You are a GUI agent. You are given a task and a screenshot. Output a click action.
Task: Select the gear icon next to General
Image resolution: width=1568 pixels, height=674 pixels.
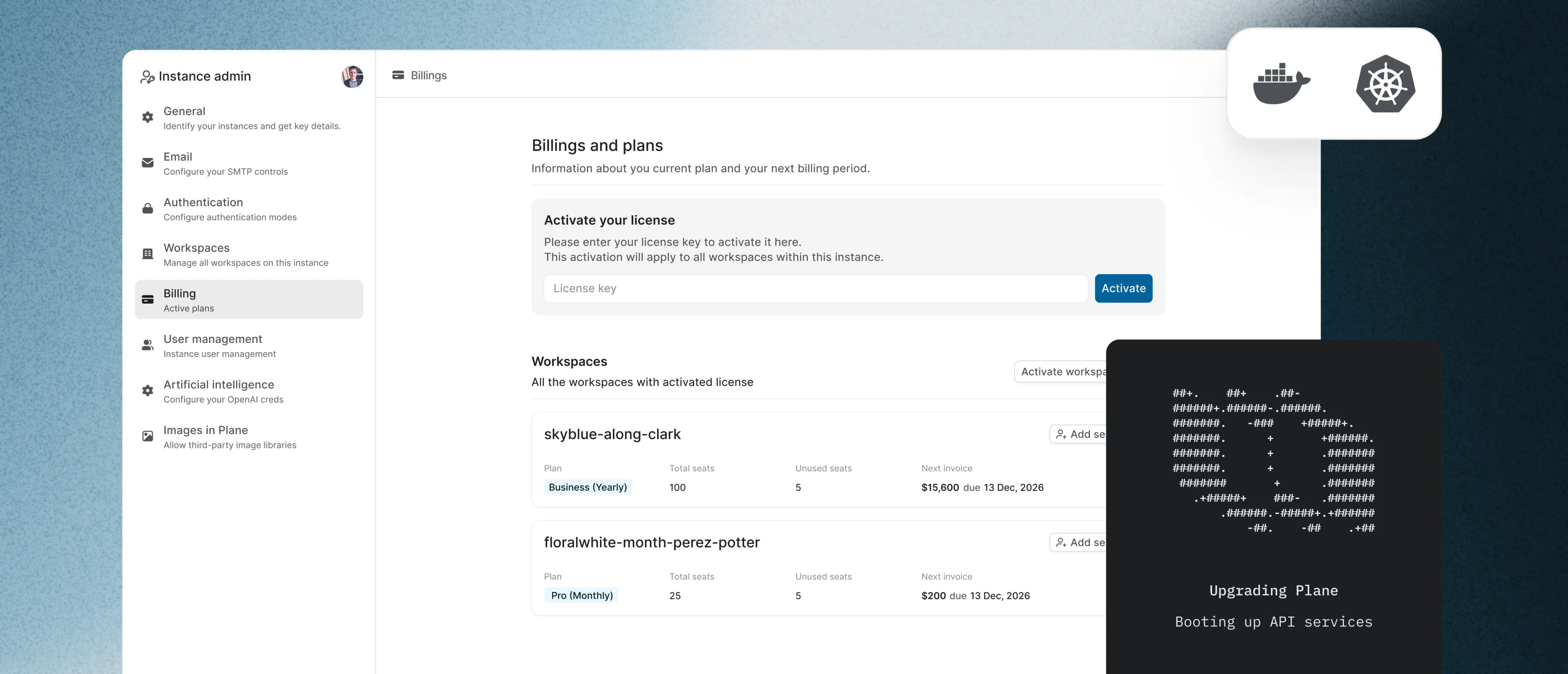click(x=147, y=118)
